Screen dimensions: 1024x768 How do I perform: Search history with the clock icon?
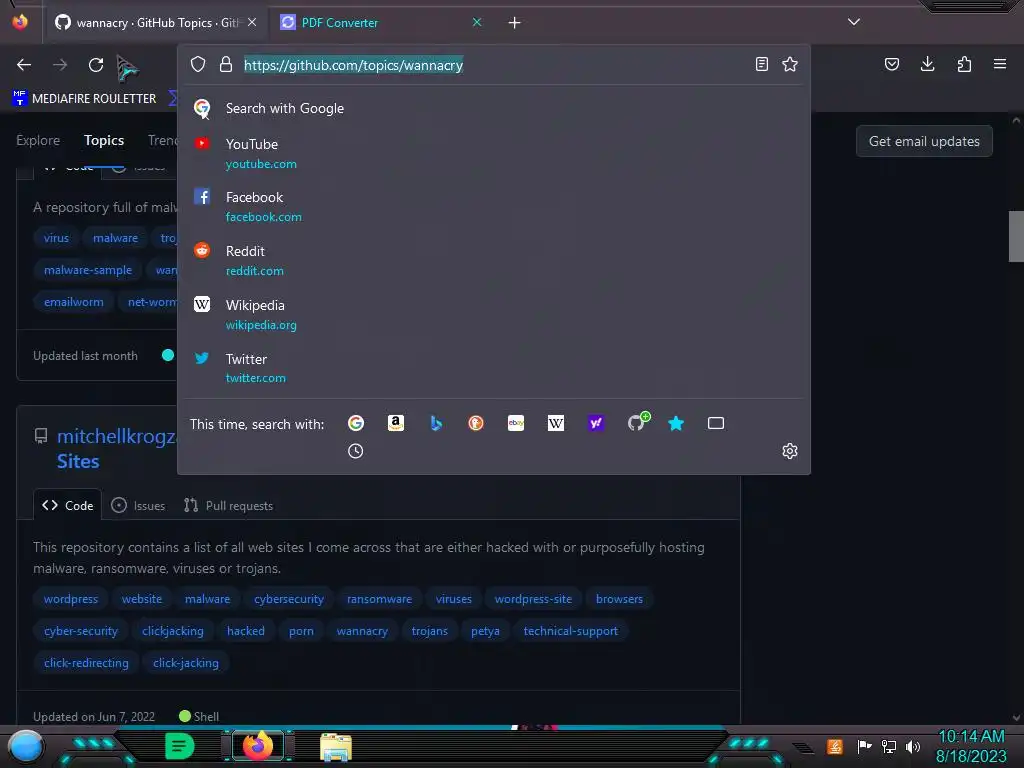(x=355, y=451)
